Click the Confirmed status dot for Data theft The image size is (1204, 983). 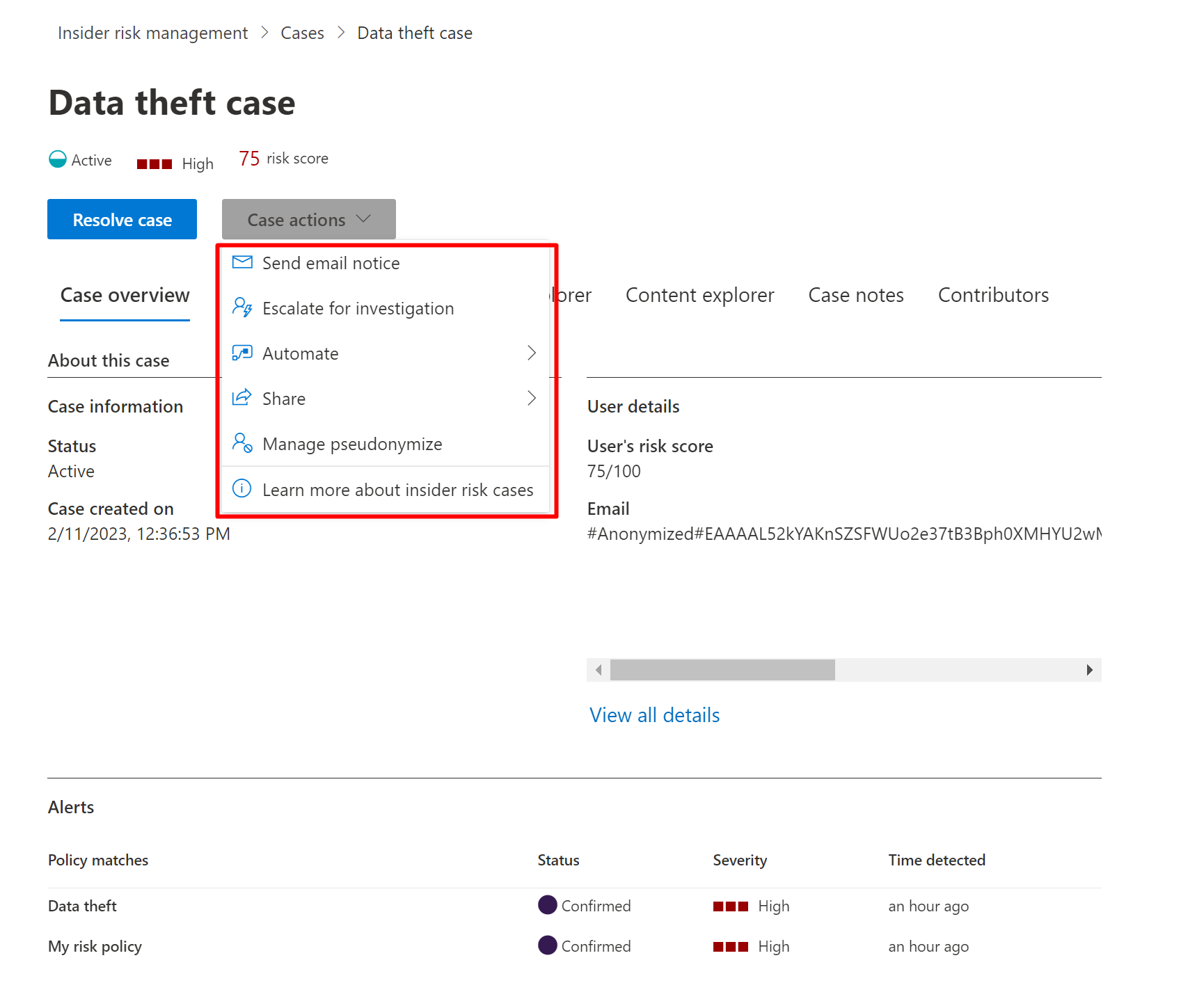[x=548, y=905]
